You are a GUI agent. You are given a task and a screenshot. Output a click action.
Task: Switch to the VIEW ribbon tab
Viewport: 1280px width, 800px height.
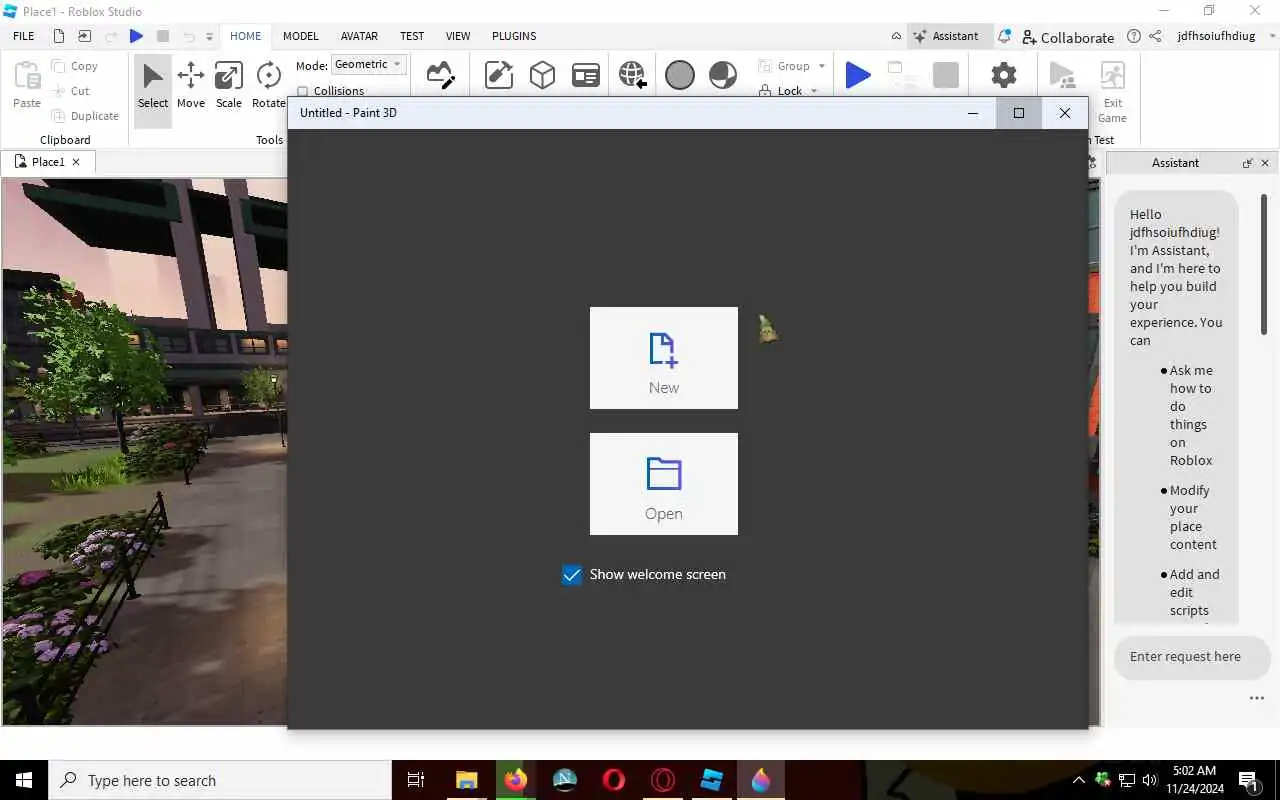458,36
